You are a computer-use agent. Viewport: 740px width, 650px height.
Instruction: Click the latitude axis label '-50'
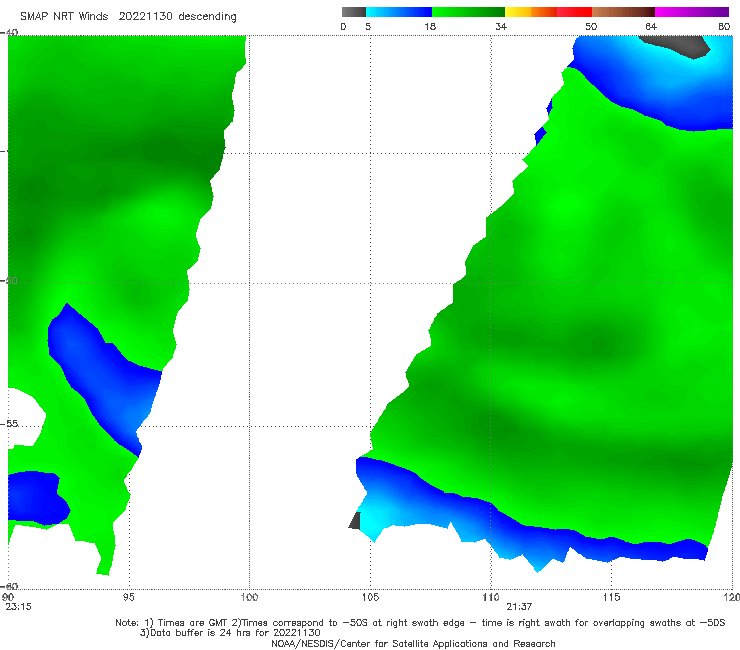click(x=10, y=281)
